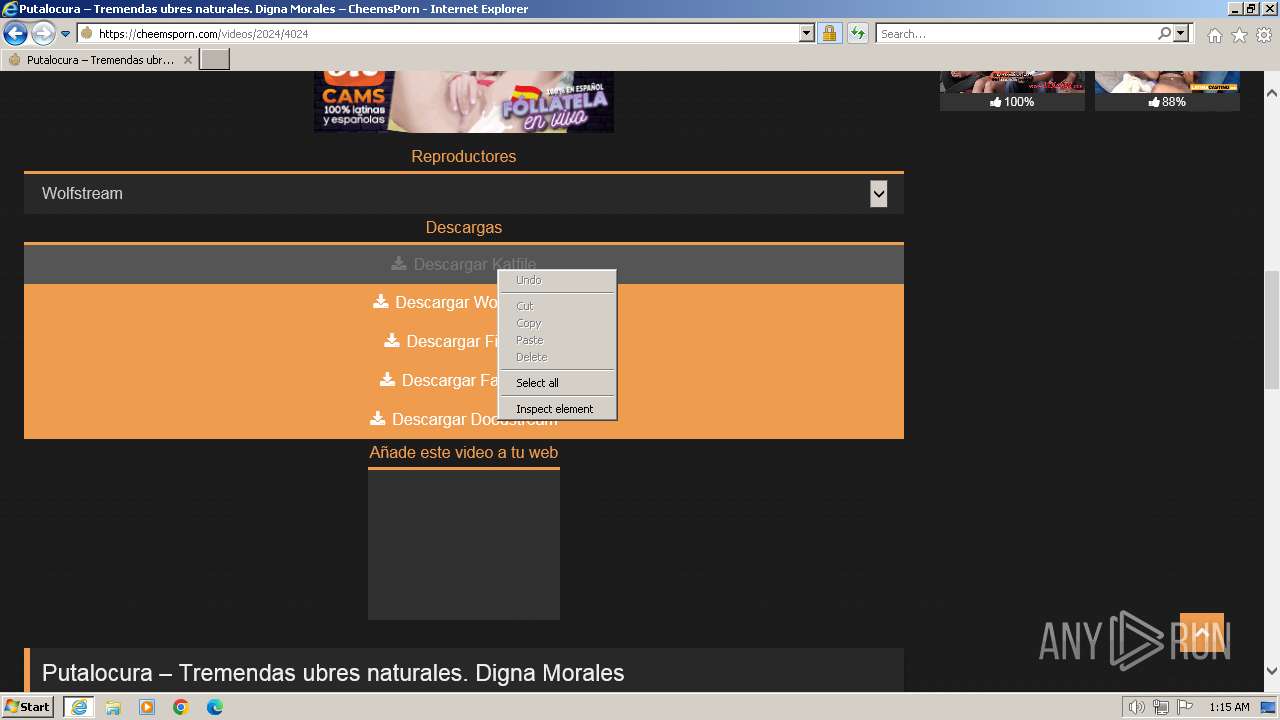
Task: Expand the address bar autocomplete dropdown
Action: tap(807, 34)
